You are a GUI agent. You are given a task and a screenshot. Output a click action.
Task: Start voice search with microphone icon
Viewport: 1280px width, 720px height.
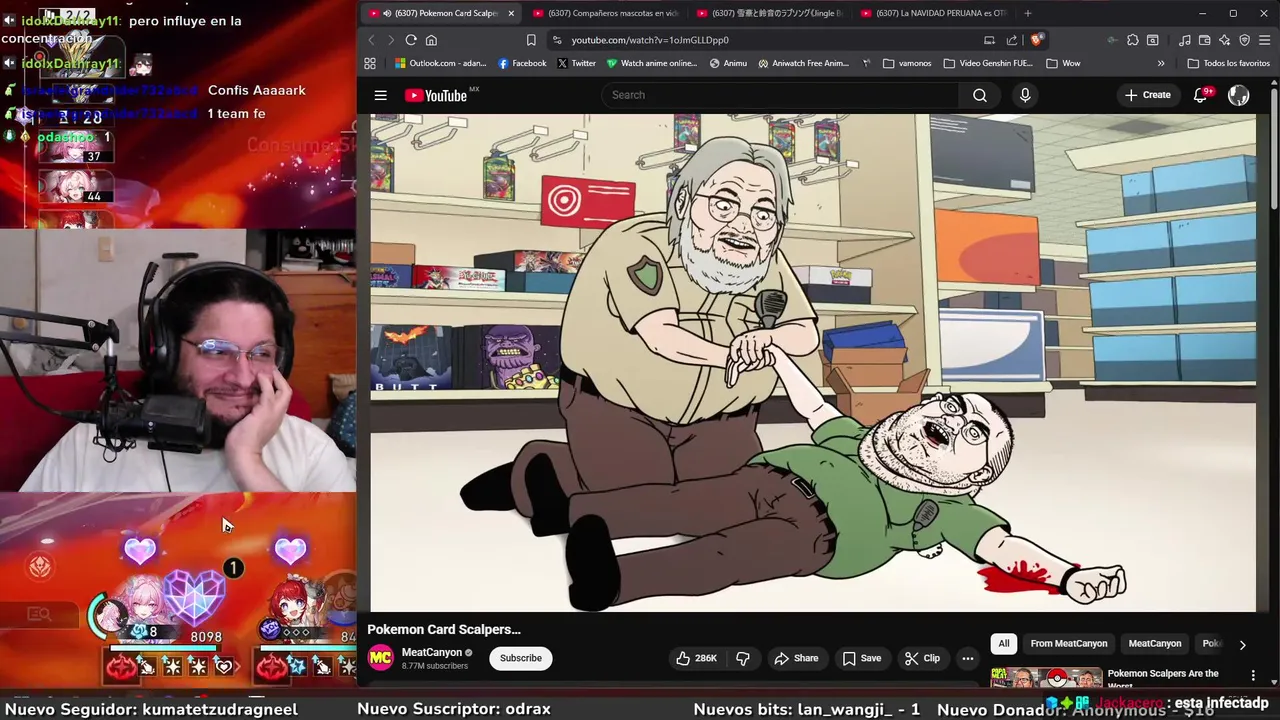(1024, 95)
